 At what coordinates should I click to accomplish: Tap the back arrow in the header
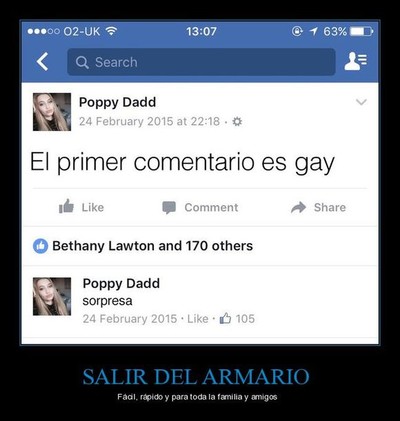click(43, 62)
